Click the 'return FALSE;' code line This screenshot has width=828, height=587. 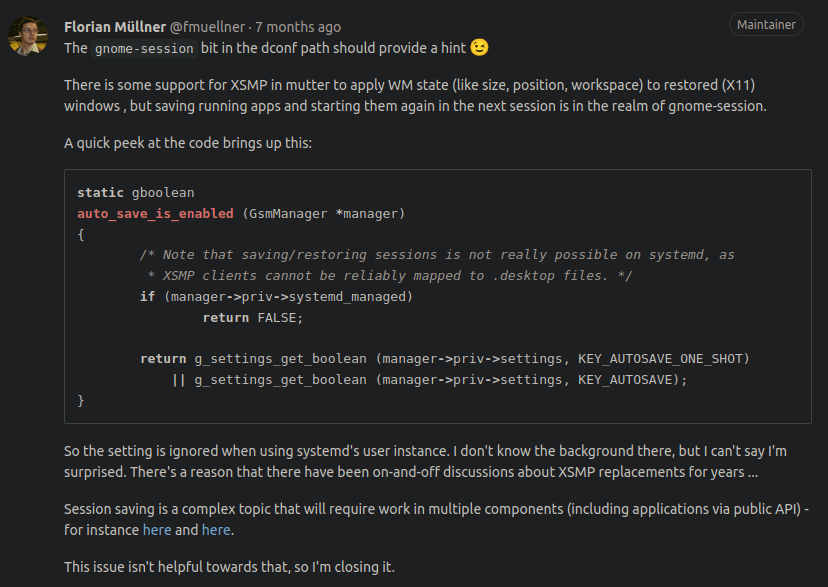(x=253, y=318)
